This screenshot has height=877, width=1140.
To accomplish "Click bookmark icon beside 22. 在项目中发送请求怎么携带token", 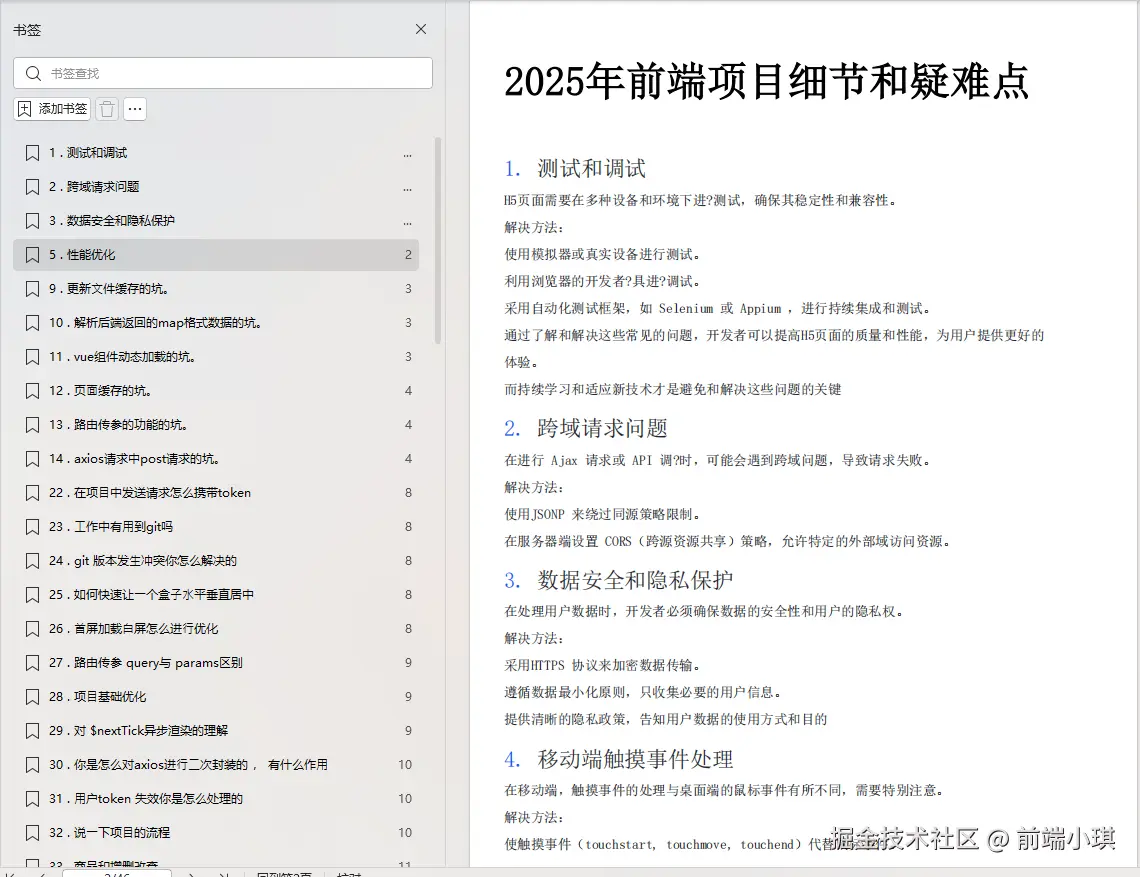I will (32, 493).
